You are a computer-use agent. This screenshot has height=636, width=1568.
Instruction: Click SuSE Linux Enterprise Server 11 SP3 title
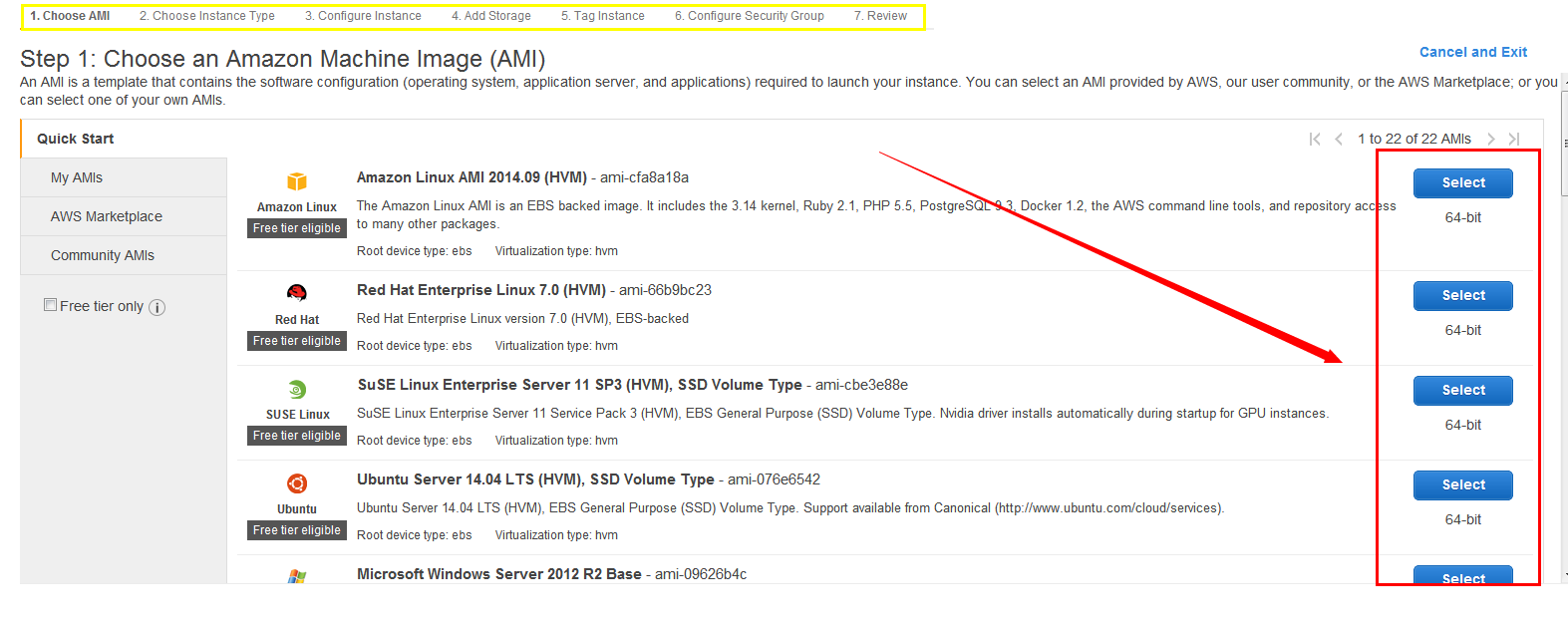pos(579,385)
